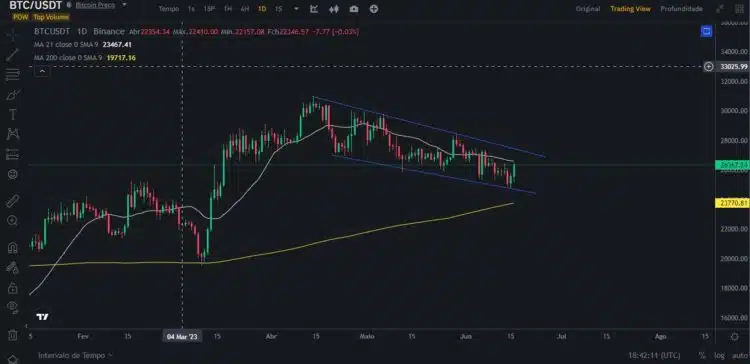750x364 pixels.
Task: Click the 04 Mar '23 date marker
Action: click(x=182, y=337)
